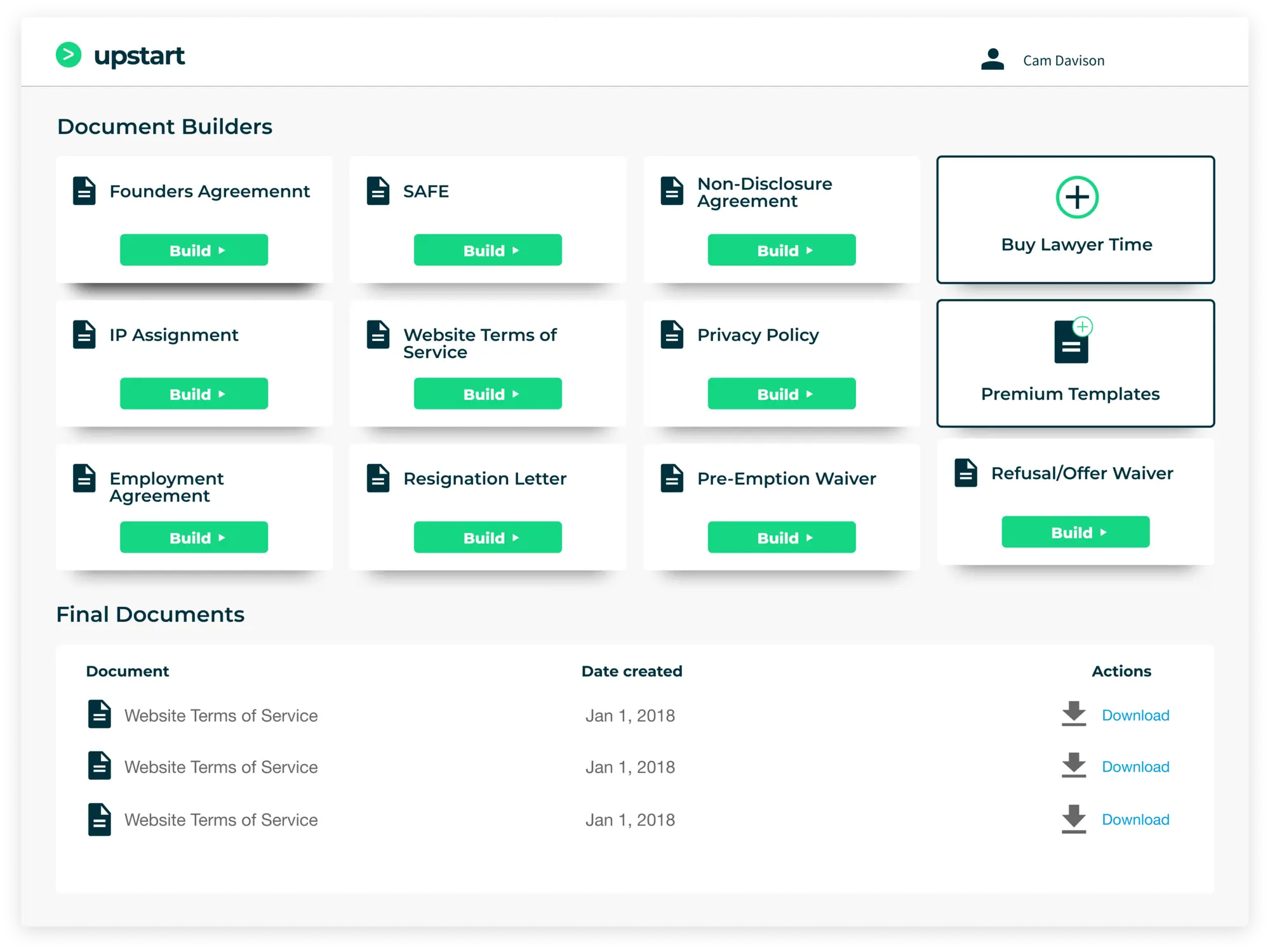Screen dimensions: 1270x952
Task: Click the plus circle icon for Buy Lawyer Time
Action: (x=1077, y=197)
